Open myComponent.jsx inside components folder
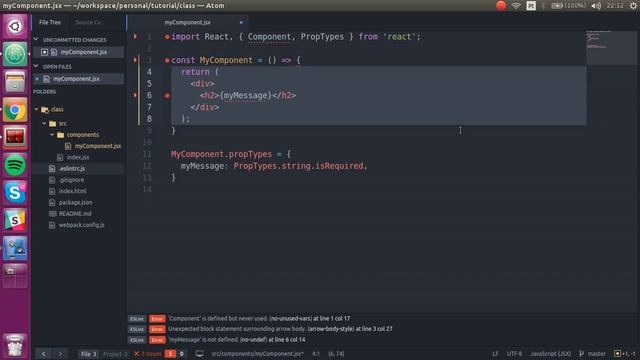 tap(98, 146)
